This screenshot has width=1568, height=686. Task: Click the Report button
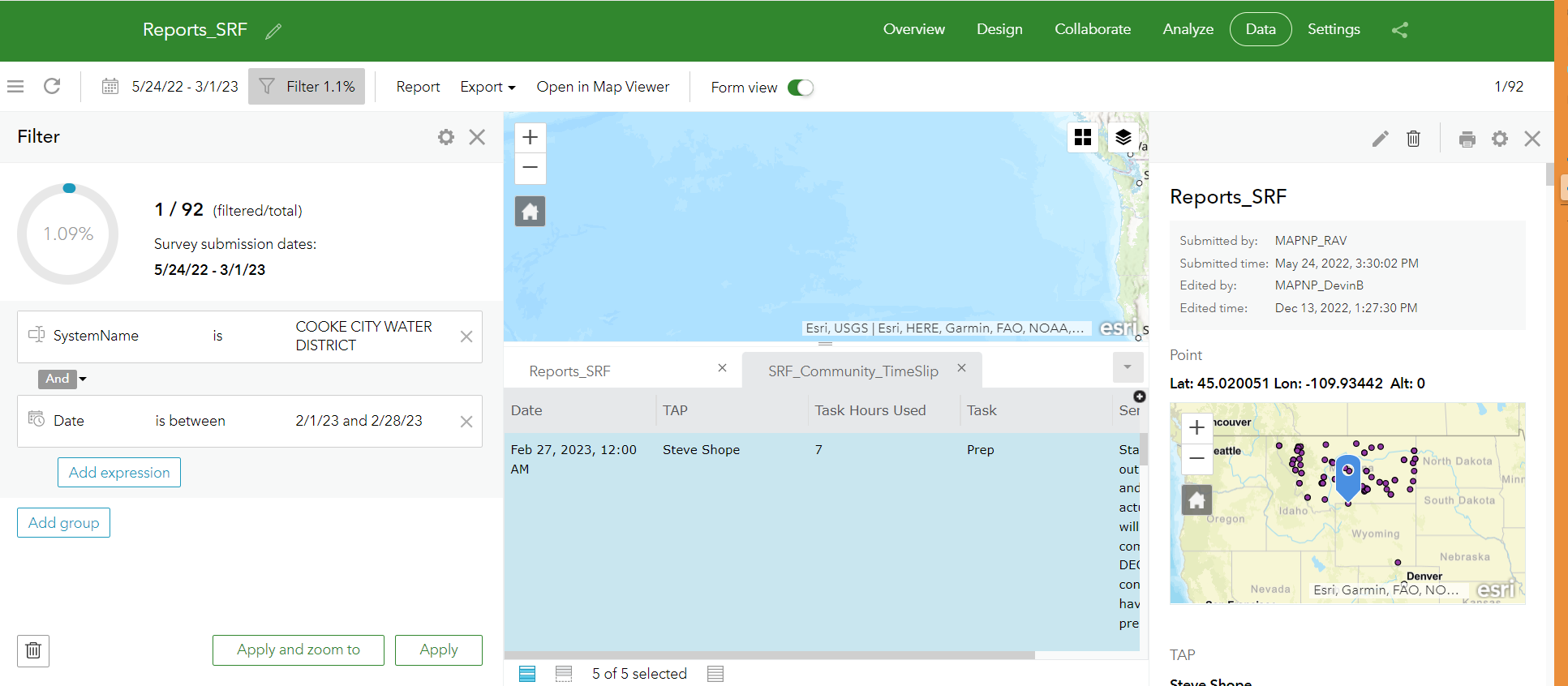pos(418,87)
